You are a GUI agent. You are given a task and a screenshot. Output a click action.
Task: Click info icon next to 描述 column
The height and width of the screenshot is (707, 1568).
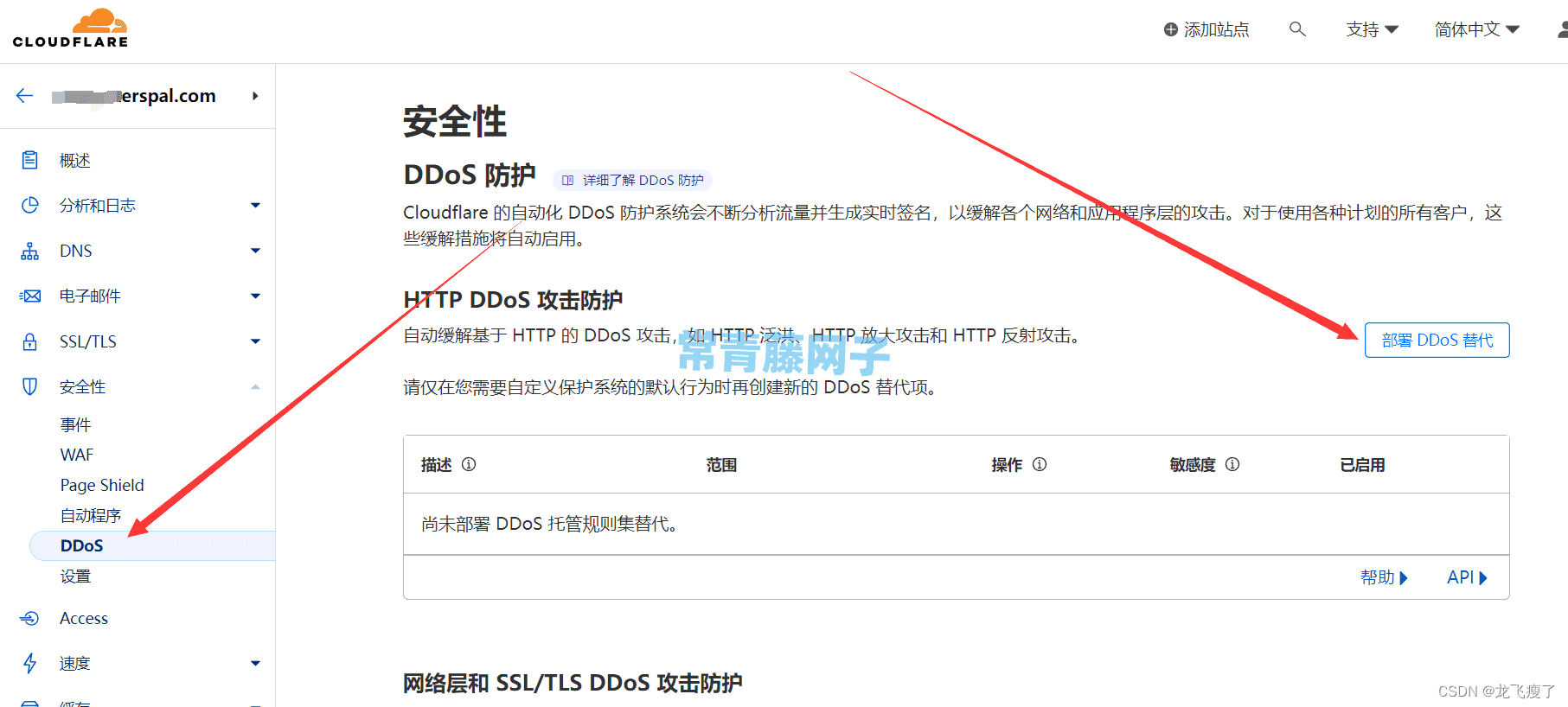469,464
